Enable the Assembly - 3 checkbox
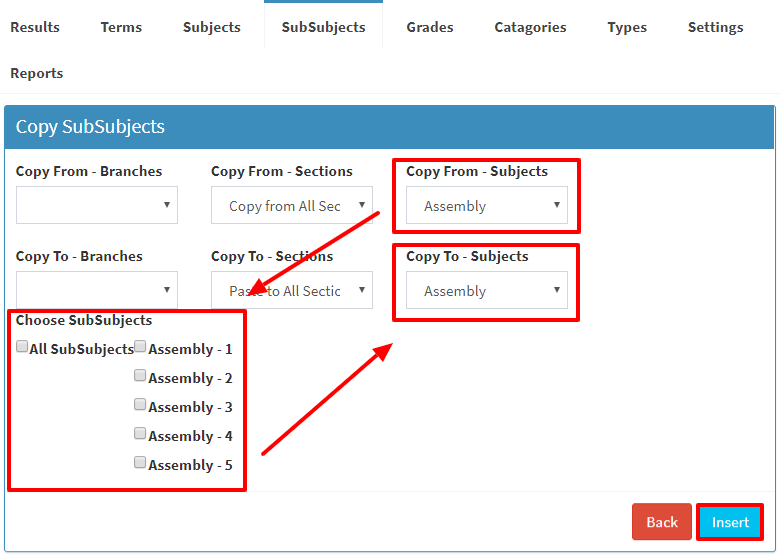 (x=140, y=404)
